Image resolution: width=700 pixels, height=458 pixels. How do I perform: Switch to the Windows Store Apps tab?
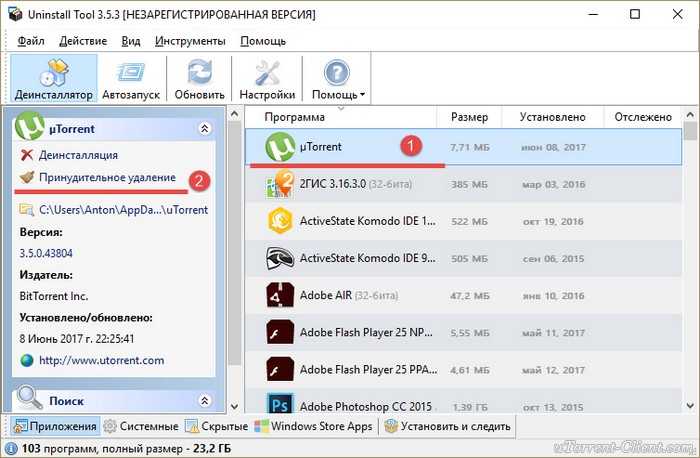click(313, 426)
